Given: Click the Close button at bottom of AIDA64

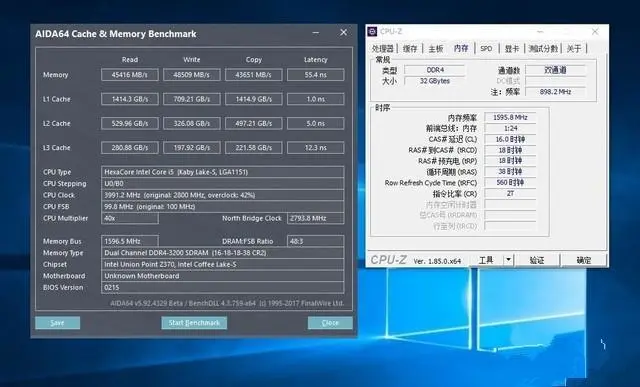Looking at the screenshot, I should tap(330, 323).
